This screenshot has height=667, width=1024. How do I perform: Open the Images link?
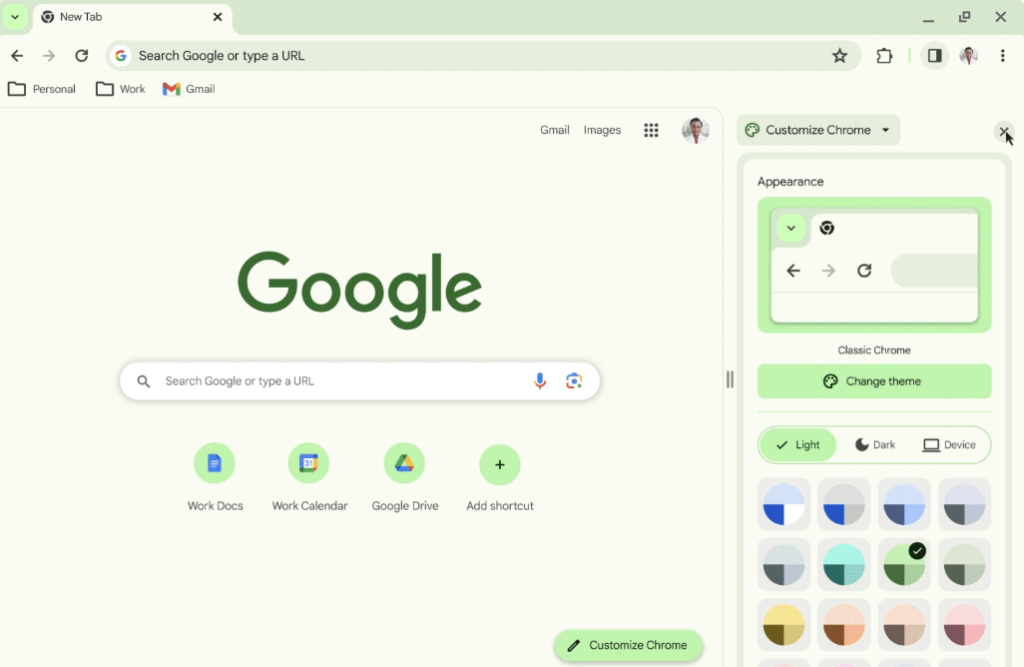(x=602, y=130)
